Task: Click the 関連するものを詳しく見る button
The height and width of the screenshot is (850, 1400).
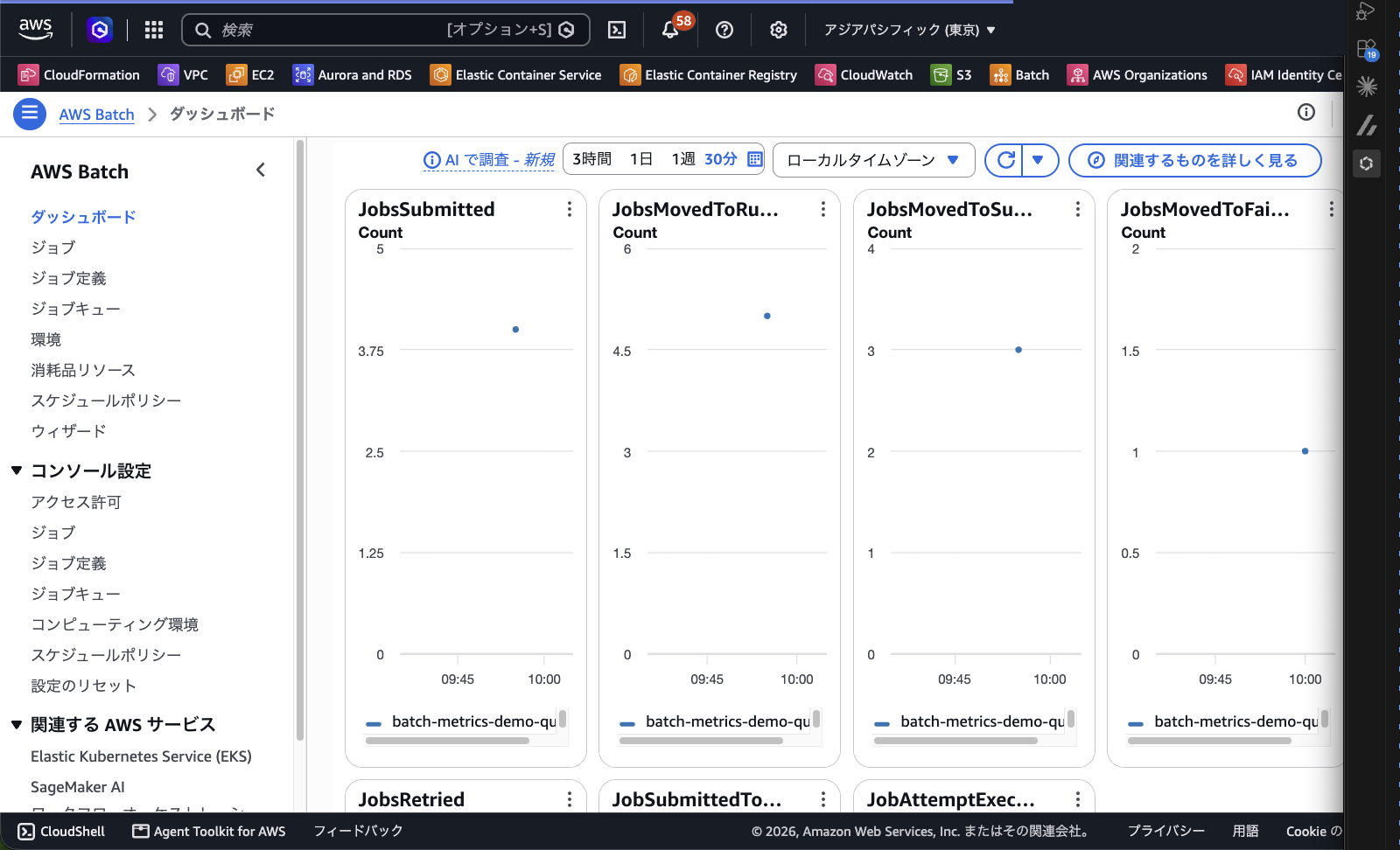Action: point(1194,160)
